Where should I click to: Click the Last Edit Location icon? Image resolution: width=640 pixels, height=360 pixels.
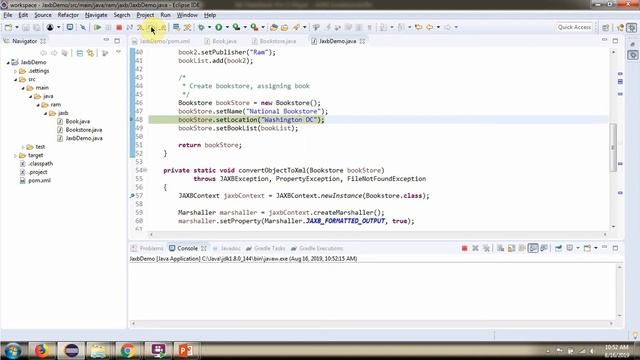tap(418, 27)
